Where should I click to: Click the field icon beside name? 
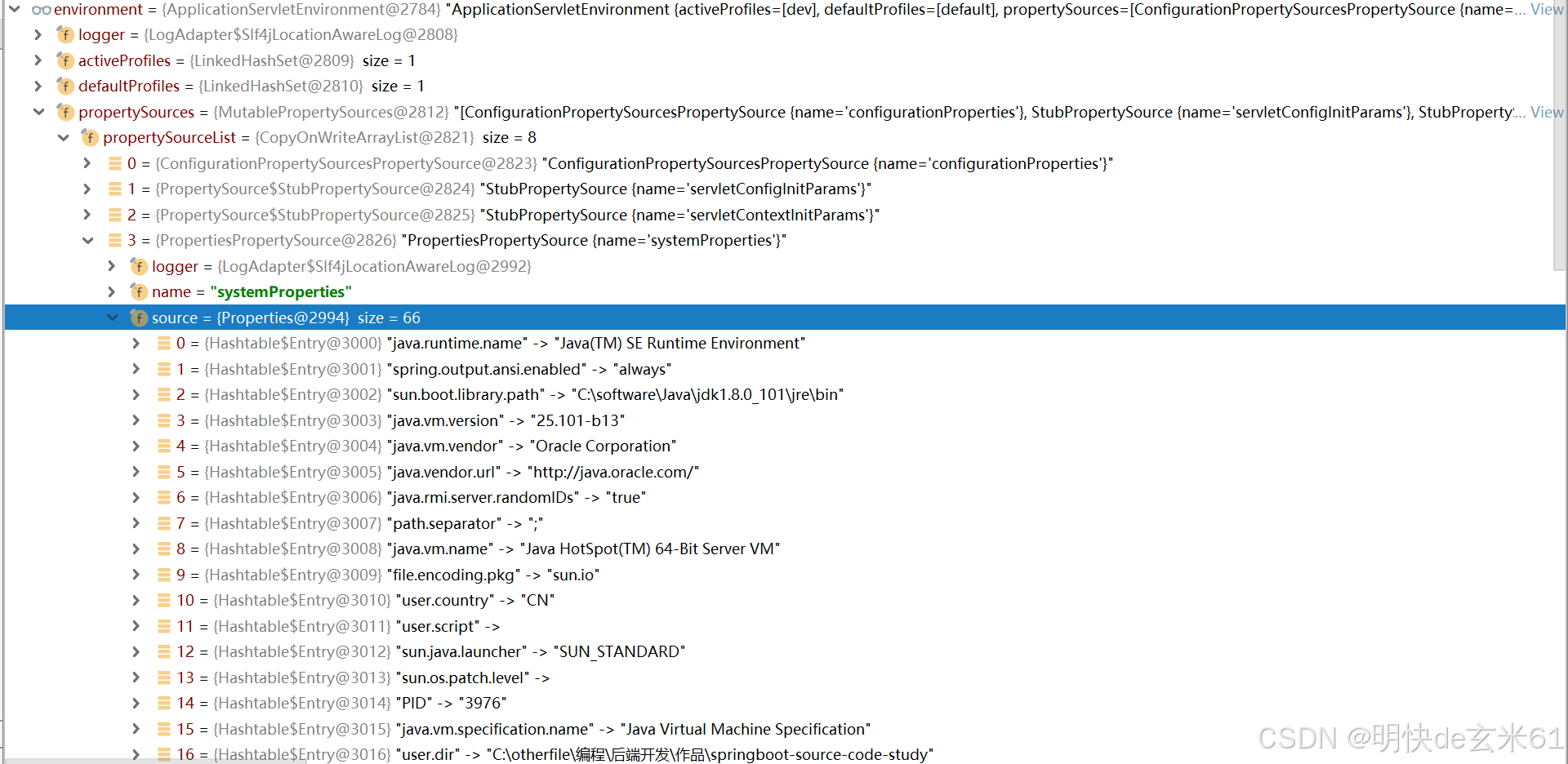(139, 291)
